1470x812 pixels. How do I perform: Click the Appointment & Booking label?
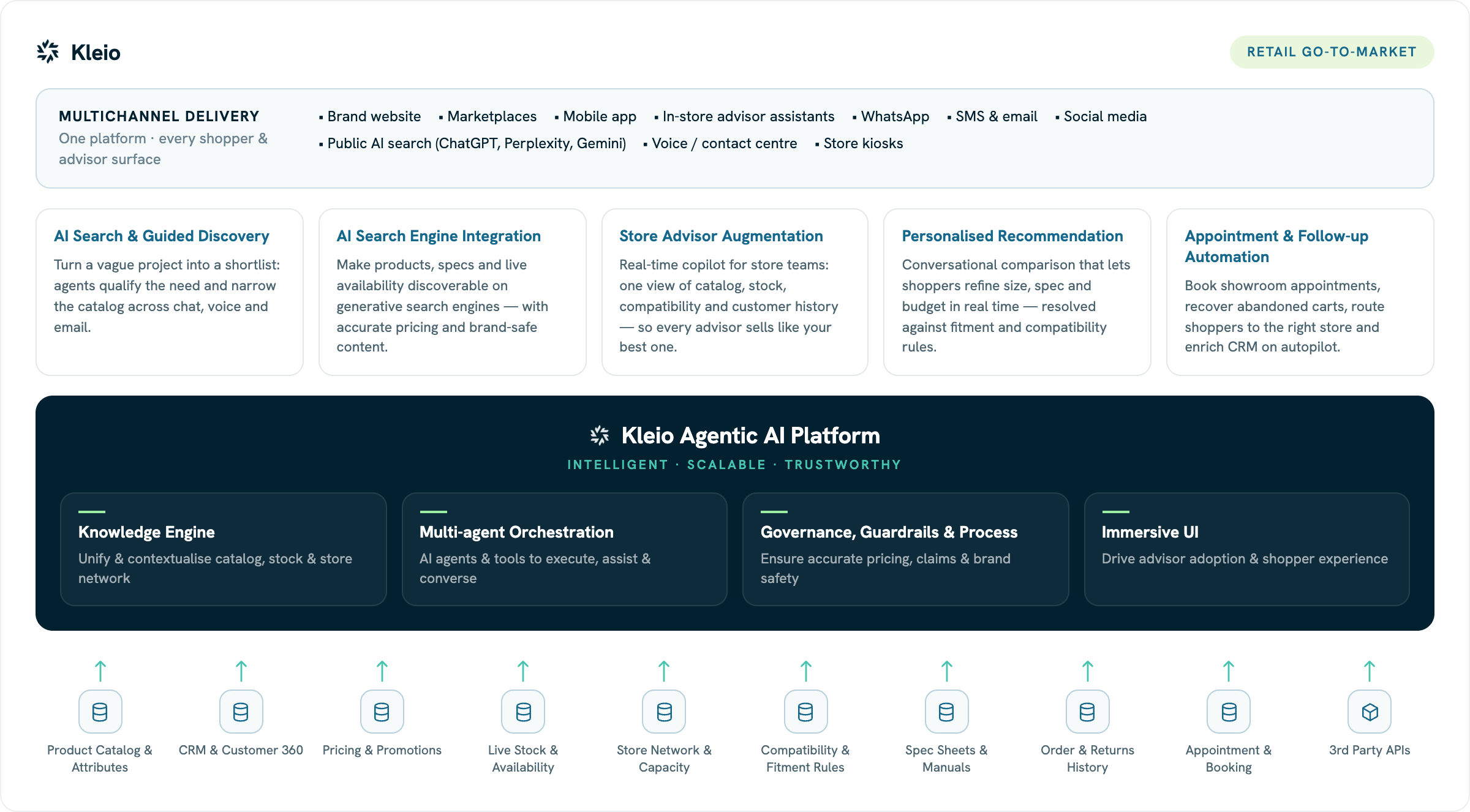(1229, 759)
